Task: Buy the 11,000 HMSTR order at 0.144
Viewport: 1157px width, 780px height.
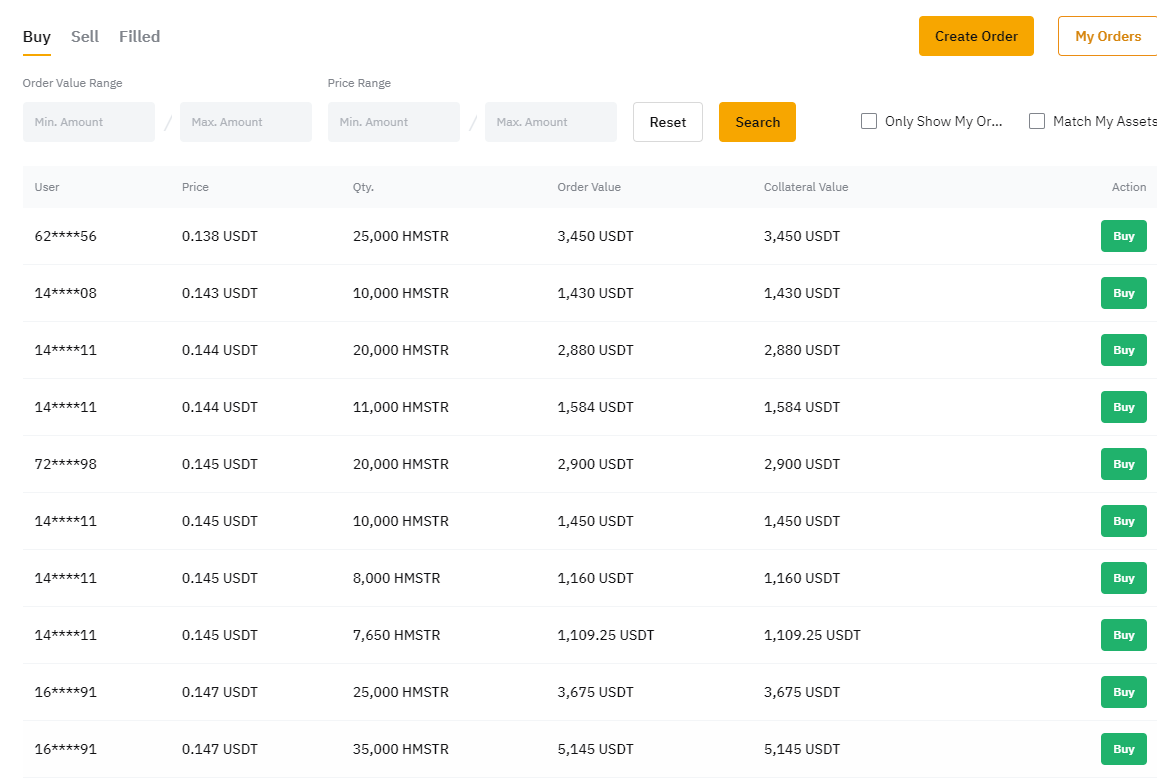Action: pyautogui.click(x=1123, y=407)
